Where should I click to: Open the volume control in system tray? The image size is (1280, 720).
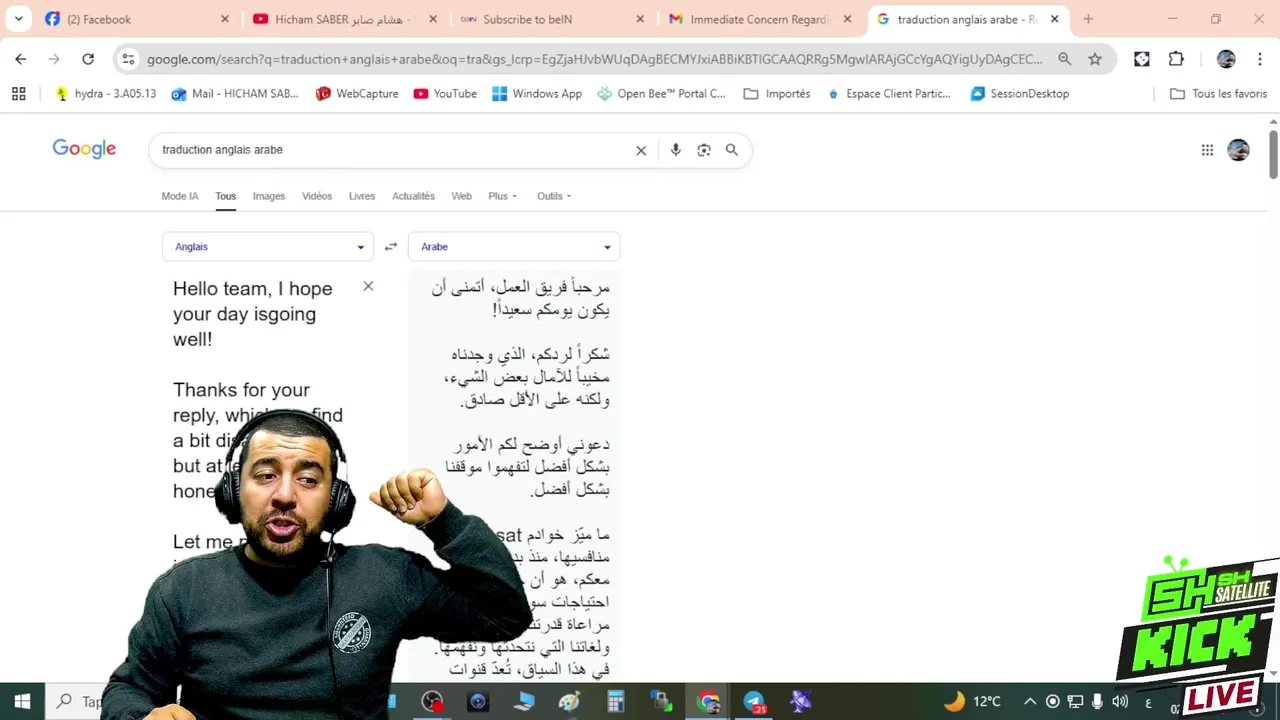1120,701
